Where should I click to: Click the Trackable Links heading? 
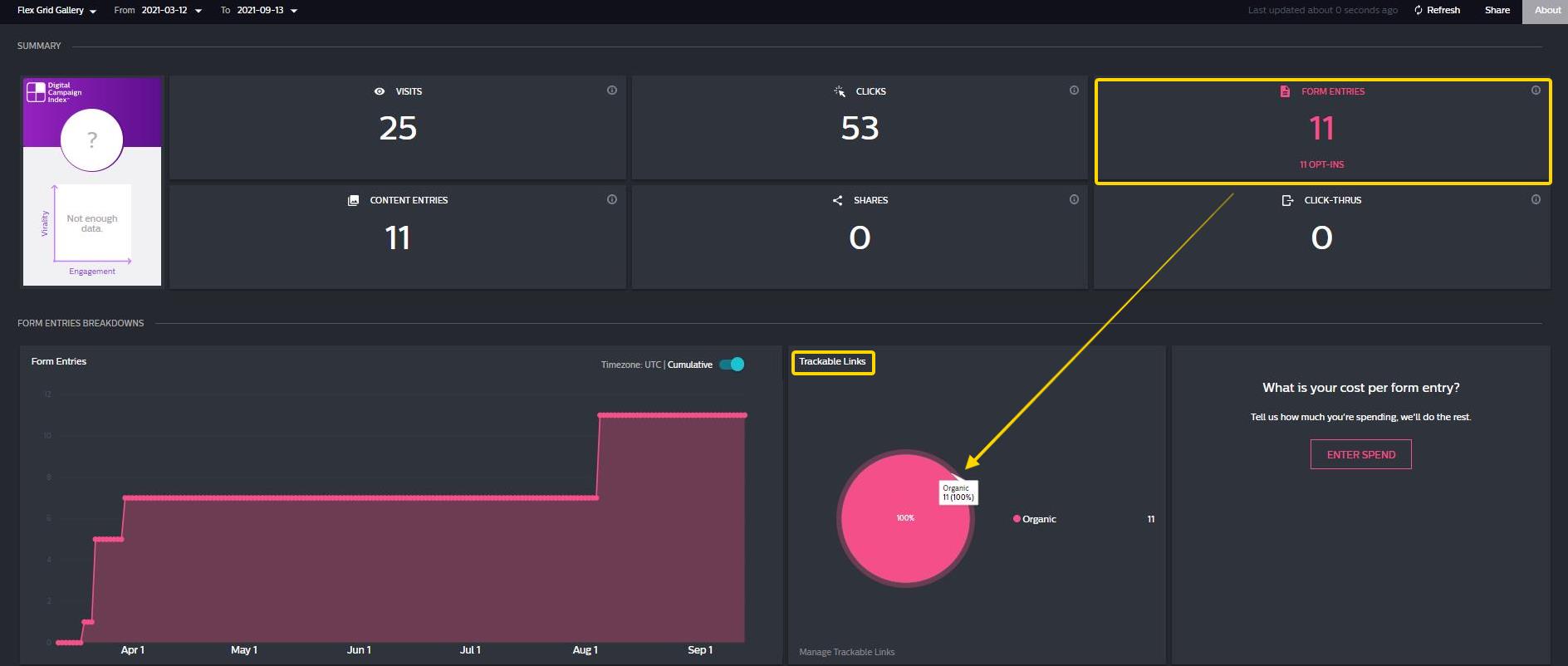(832, 361)
